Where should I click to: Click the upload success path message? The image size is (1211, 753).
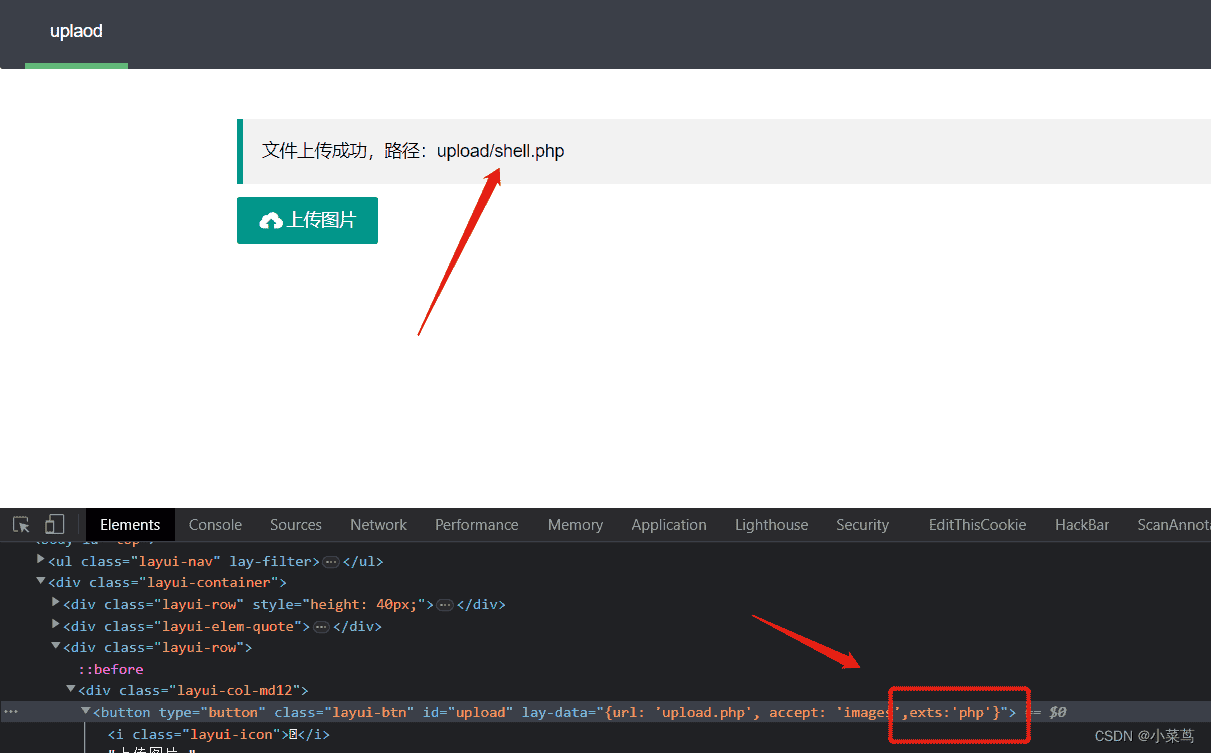pos(413,151)
